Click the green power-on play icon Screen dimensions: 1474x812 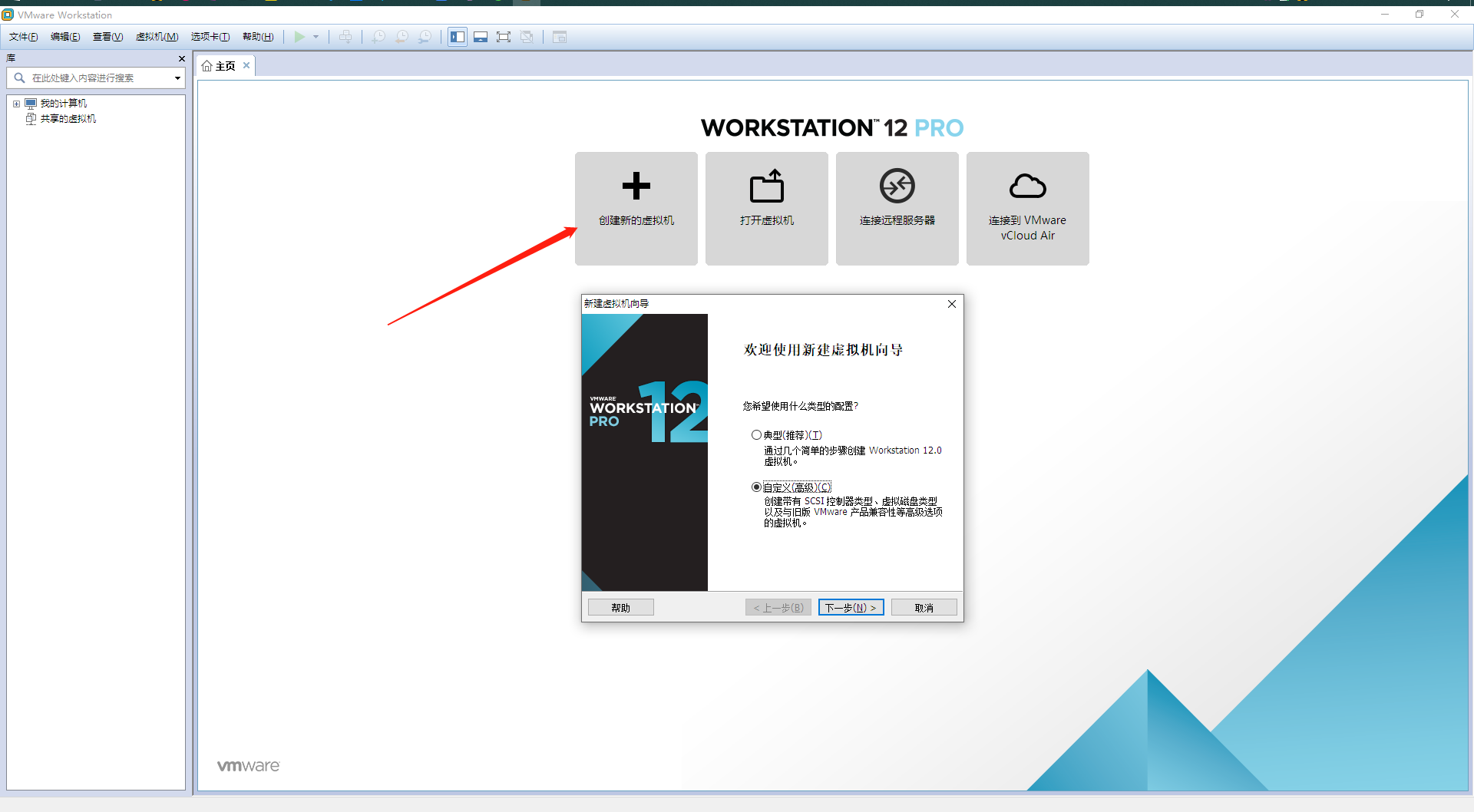click(299, 37)
